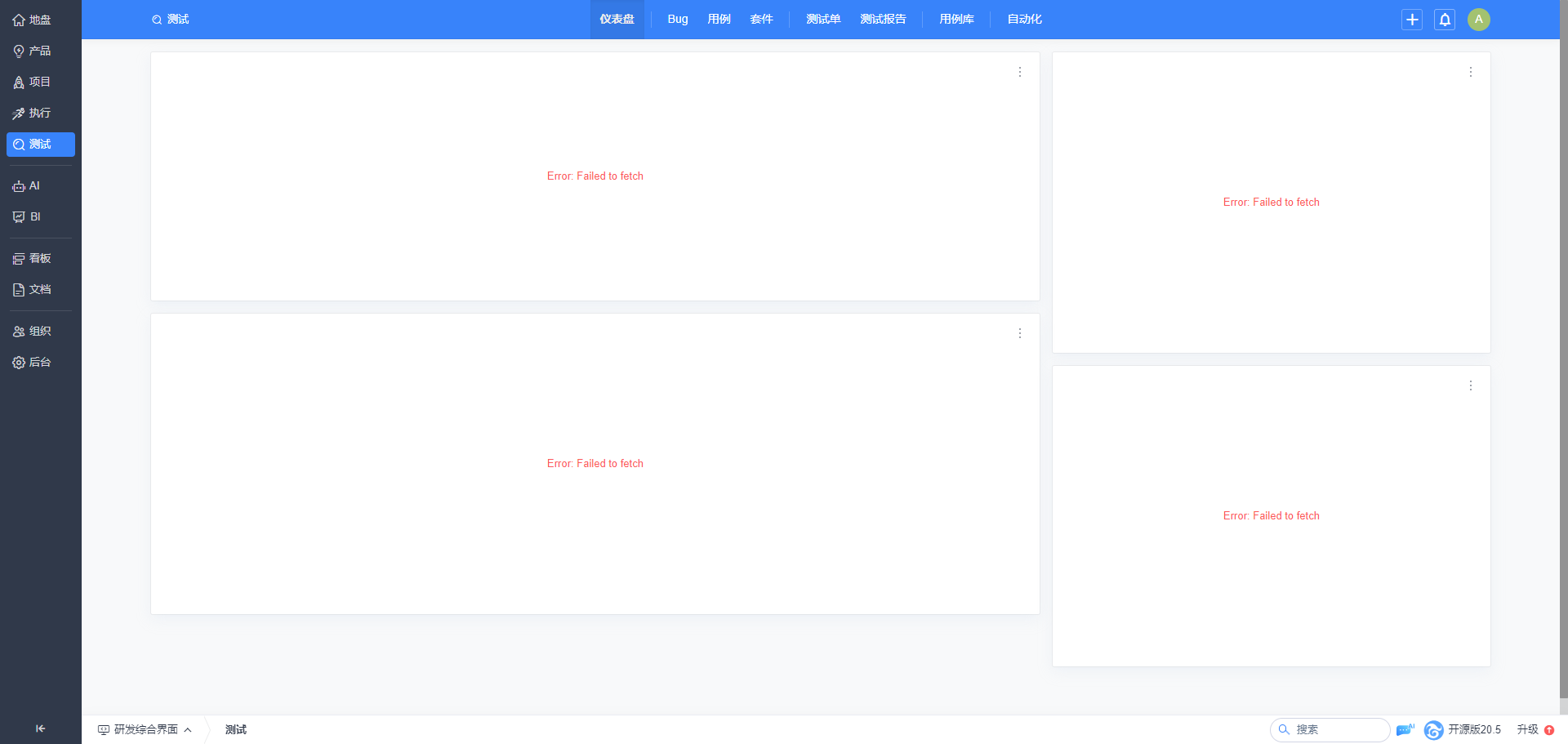1568x744 pixels.
Task: Click the ZenTao logo icon in footer
Action: coord(1433,730)
